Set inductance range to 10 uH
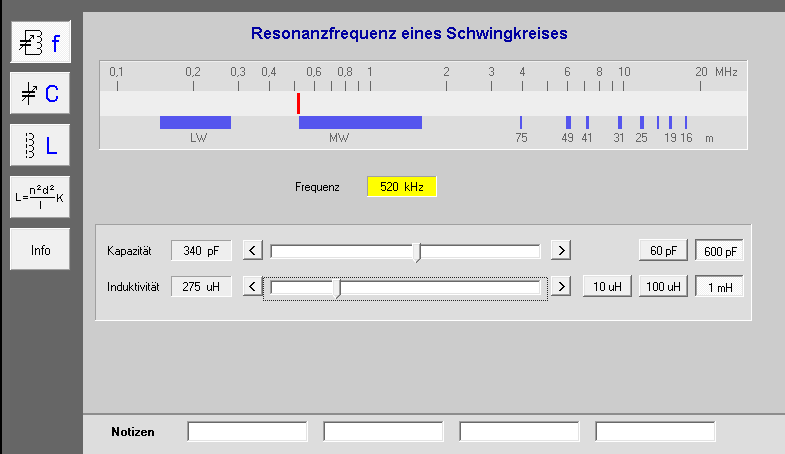785x454 pixels. point(607,287)
